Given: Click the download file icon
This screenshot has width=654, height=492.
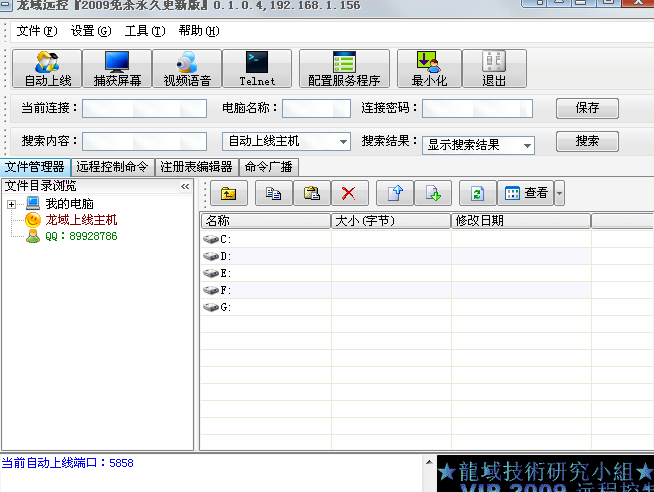Looking at the screenshot, I should coord(433,193).
